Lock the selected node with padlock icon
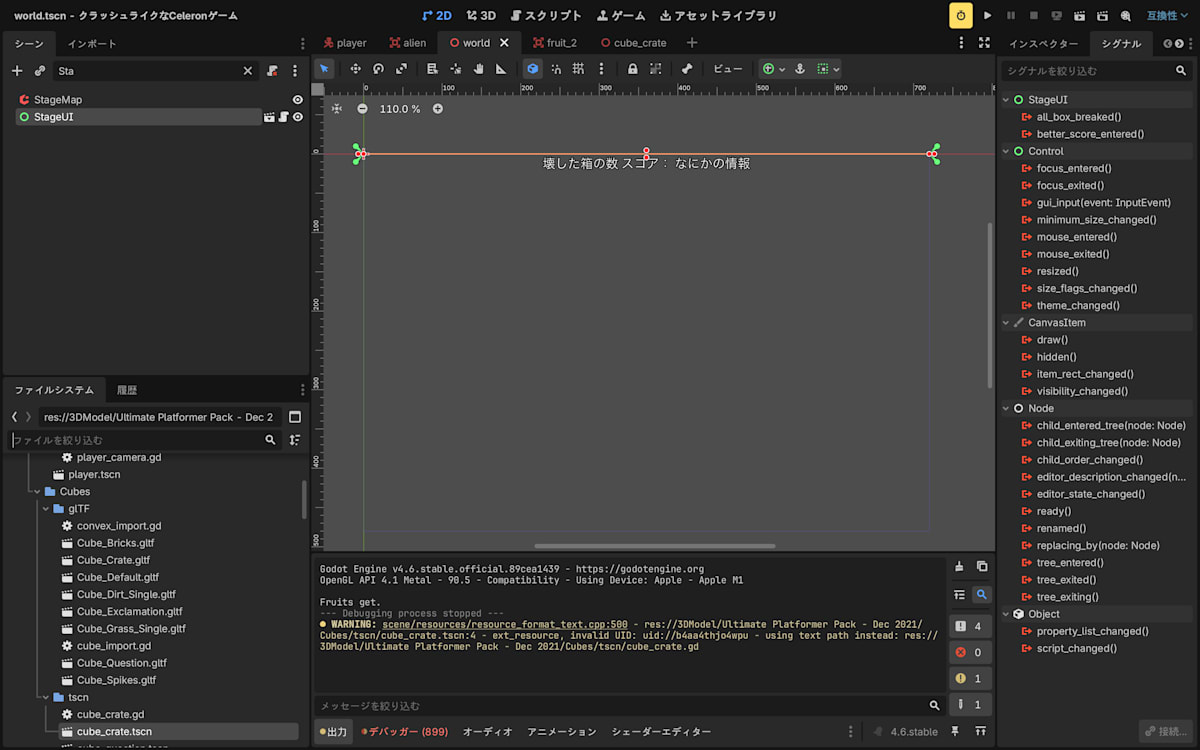Viewport: 1200px width, 750px height. (632, 69)
